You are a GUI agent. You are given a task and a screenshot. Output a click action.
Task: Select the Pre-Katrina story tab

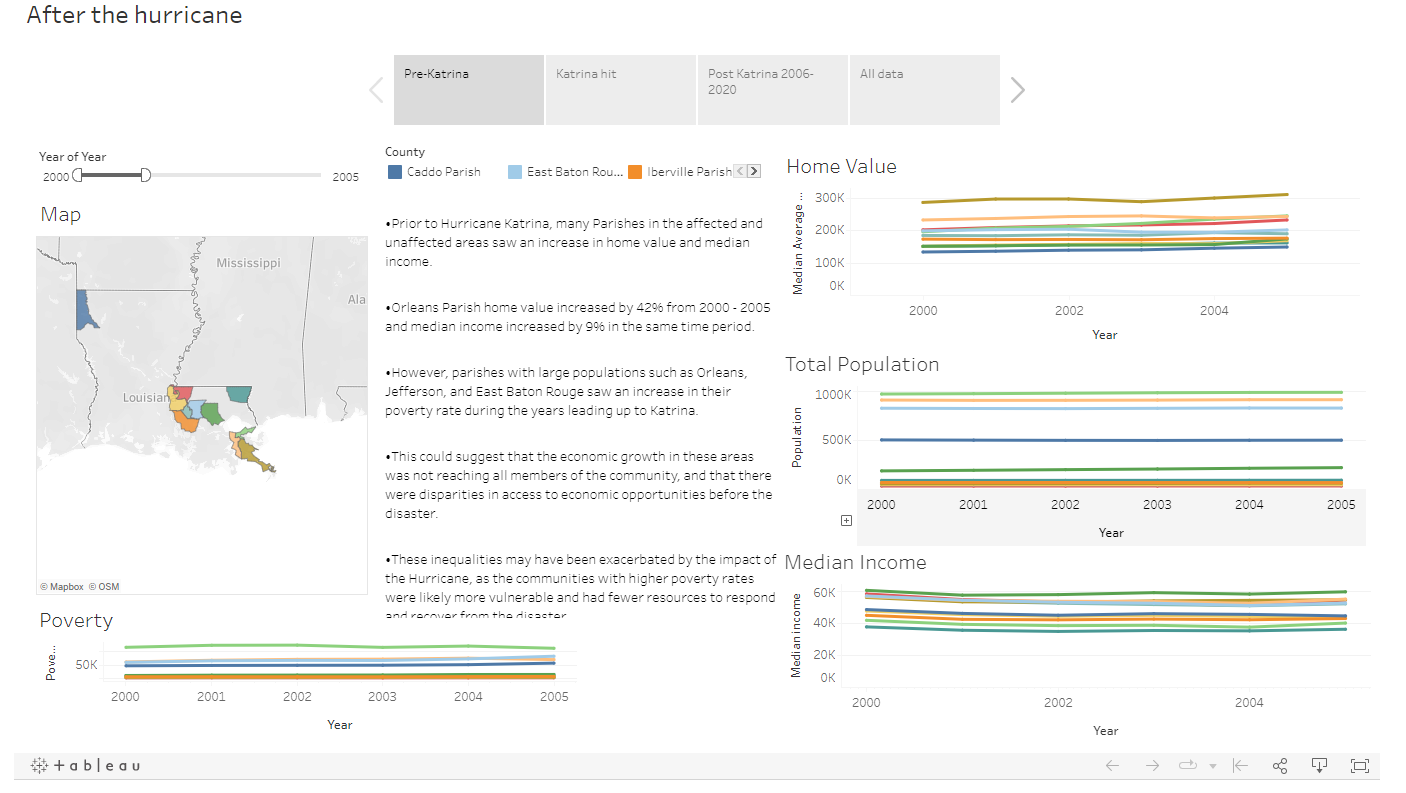point(469,90)
